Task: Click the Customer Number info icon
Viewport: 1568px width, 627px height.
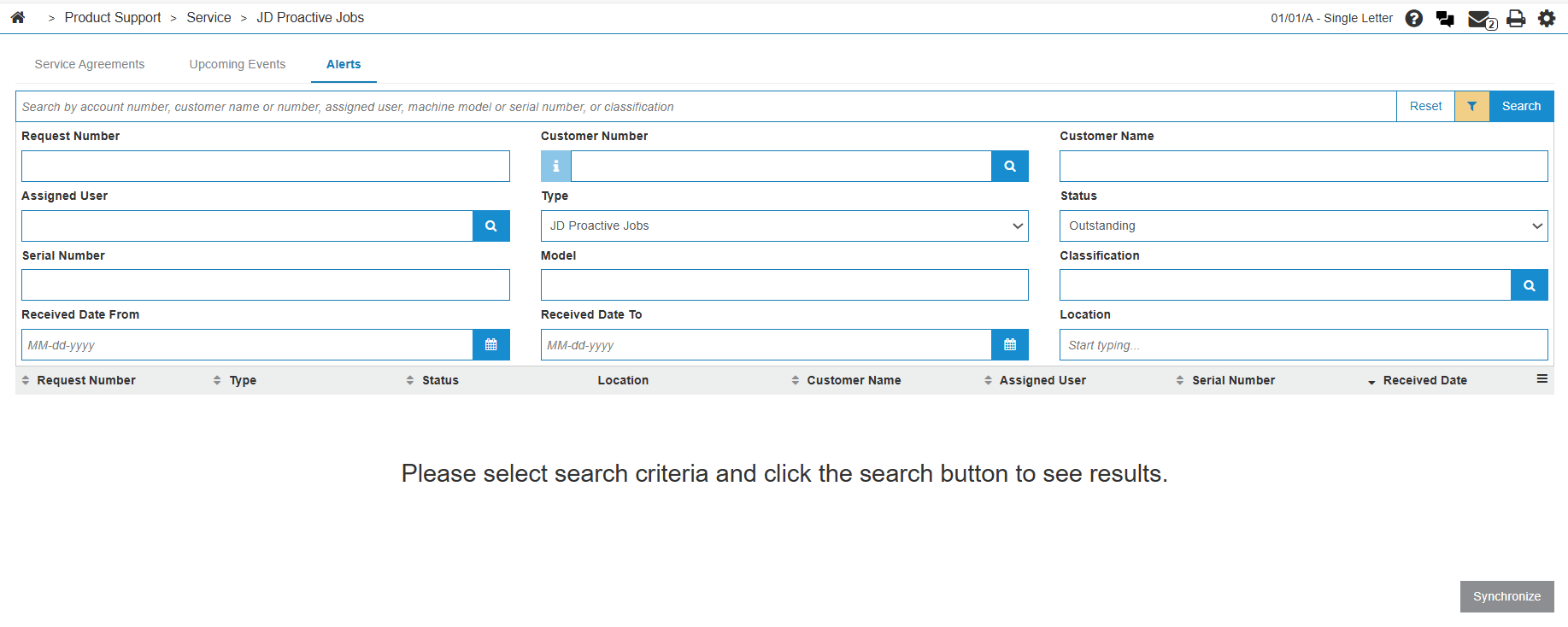Action: [555, 166]
